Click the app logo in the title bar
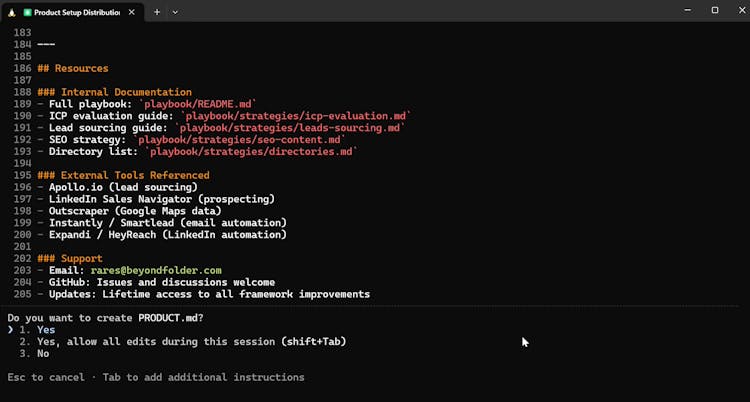The height and width of the screenshot is (402, 750). pos(12,11)
